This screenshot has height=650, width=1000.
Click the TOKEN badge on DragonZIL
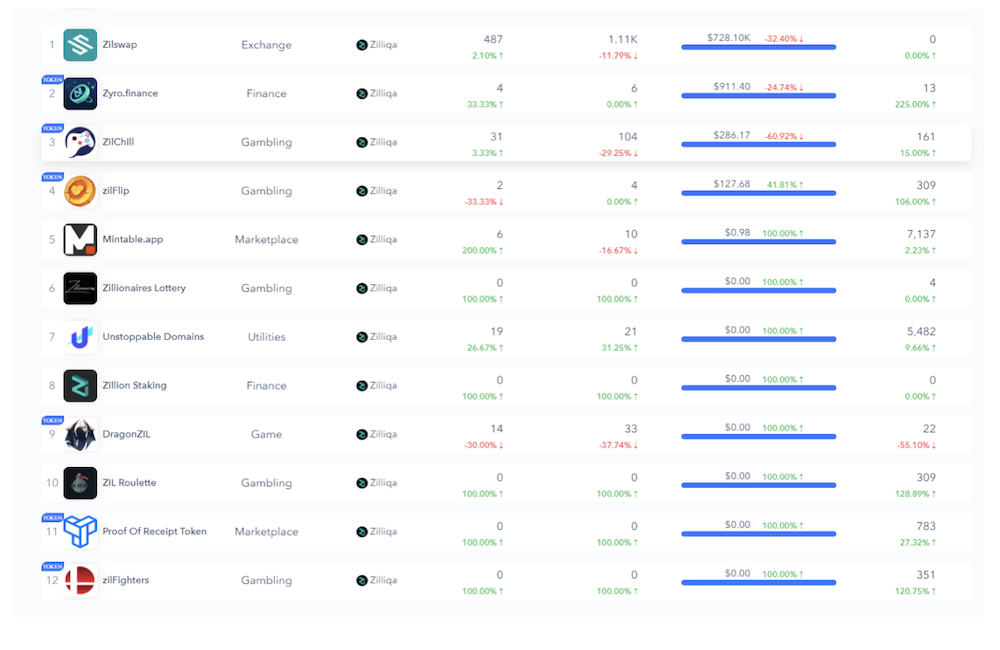(x=52, y=420)
